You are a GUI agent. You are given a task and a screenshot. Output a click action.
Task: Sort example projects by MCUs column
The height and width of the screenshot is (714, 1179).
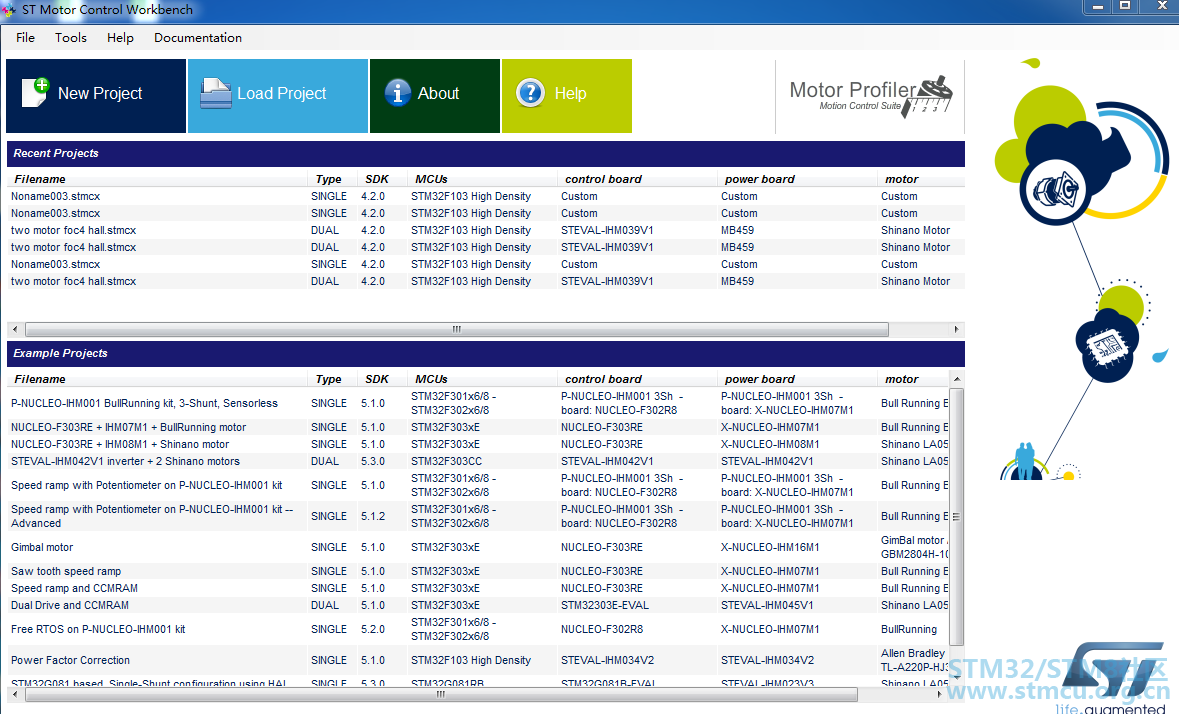[482, 379]
